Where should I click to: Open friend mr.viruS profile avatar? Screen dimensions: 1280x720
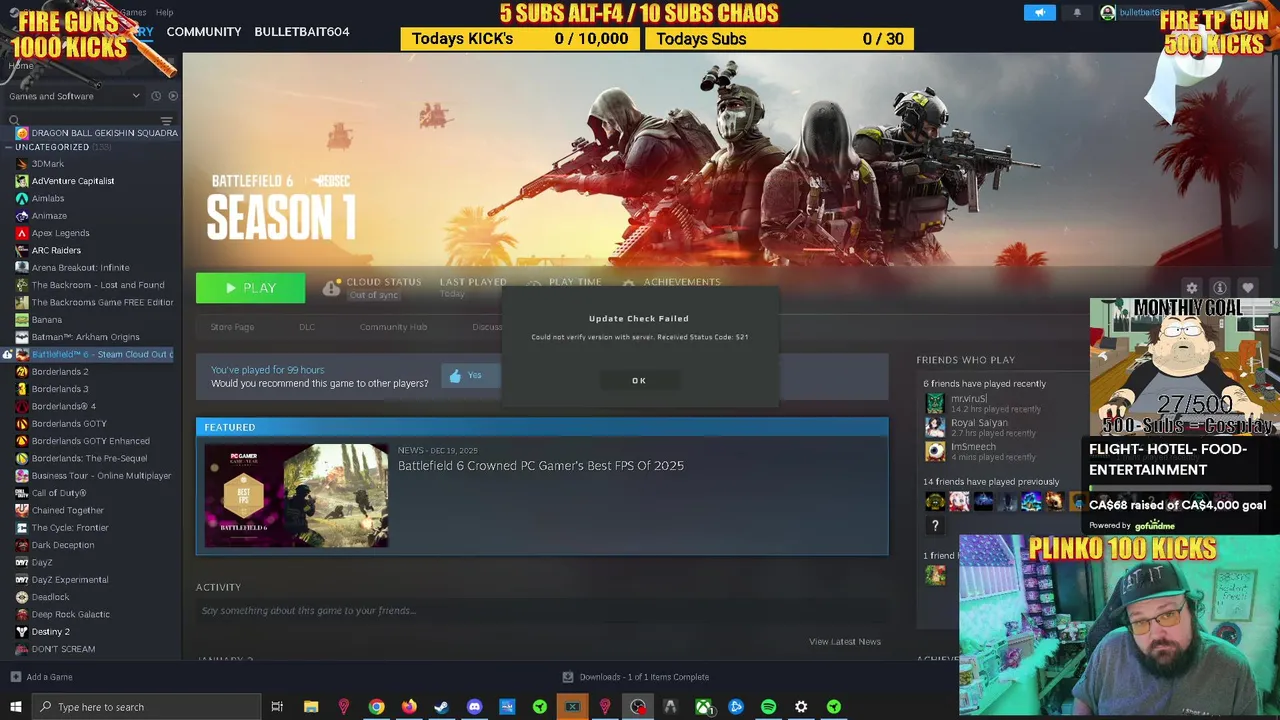(x=935, y=403)
